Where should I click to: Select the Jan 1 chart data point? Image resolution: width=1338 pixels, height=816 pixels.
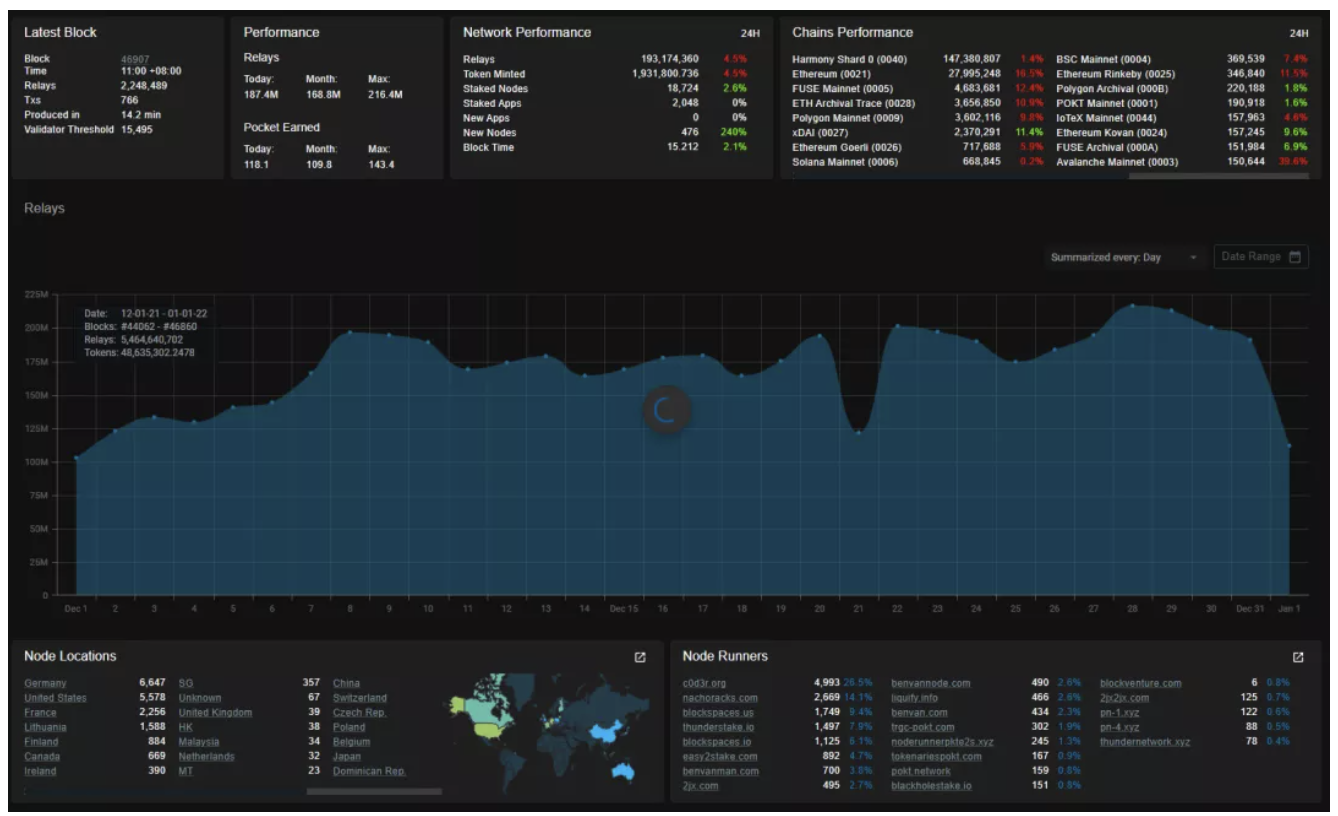(x=1289, y=445)
